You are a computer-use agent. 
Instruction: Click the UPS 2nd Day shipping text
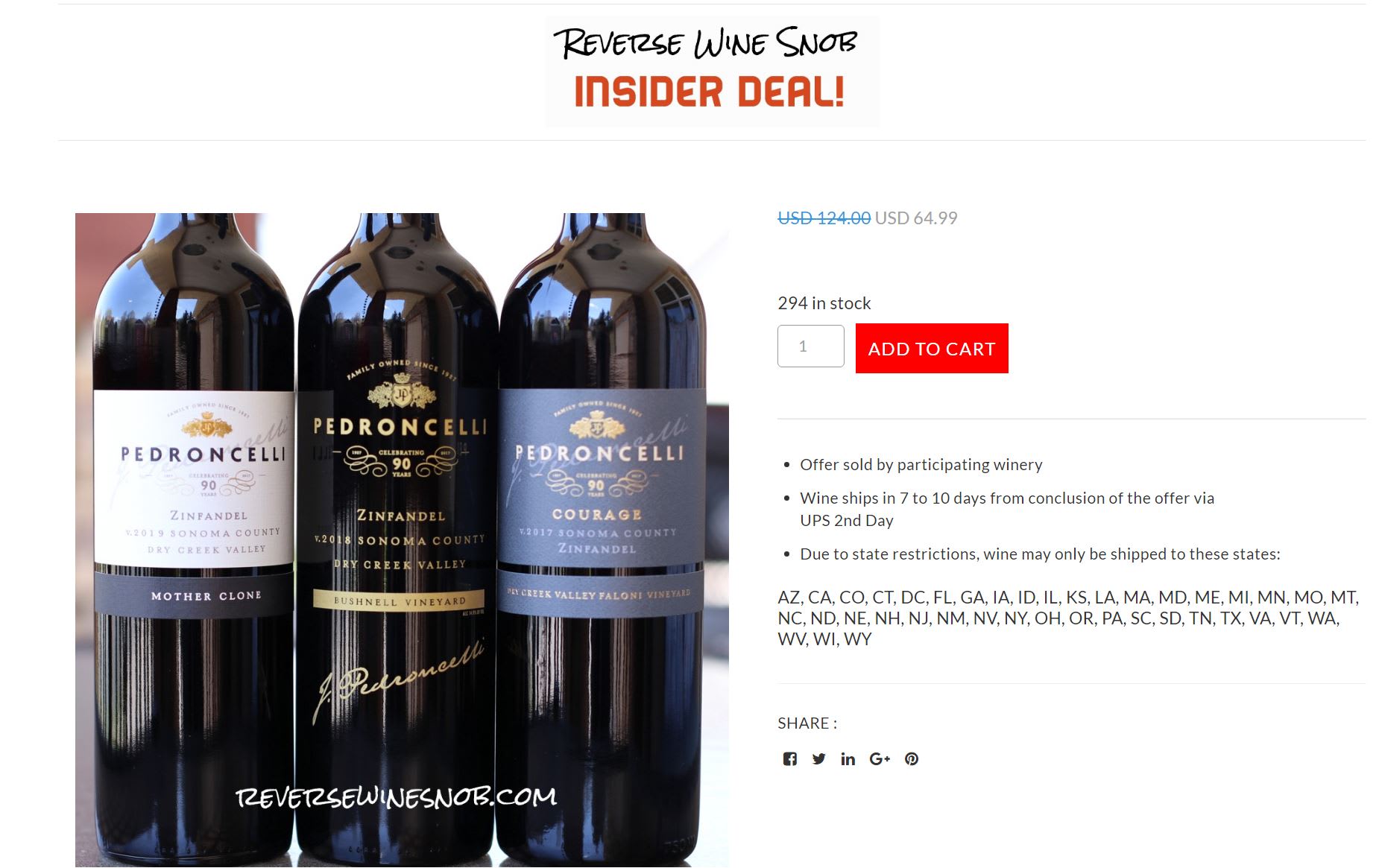coord(846,521)
